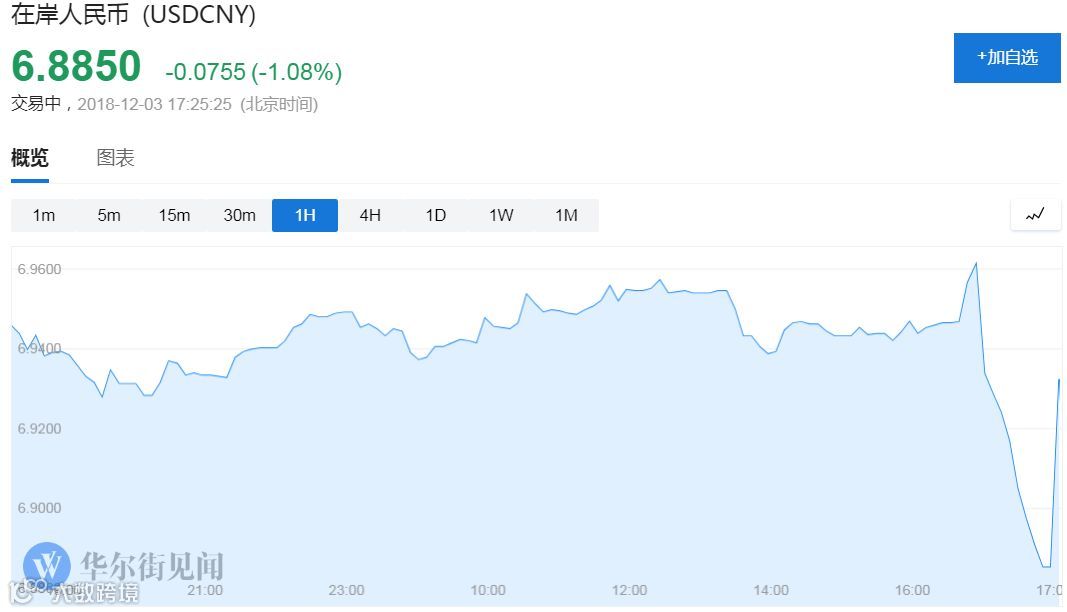Click the 在岸人民币 (USDCNY) title
The width and height of the screenshot is (1067, 612).
pos(133,15)
